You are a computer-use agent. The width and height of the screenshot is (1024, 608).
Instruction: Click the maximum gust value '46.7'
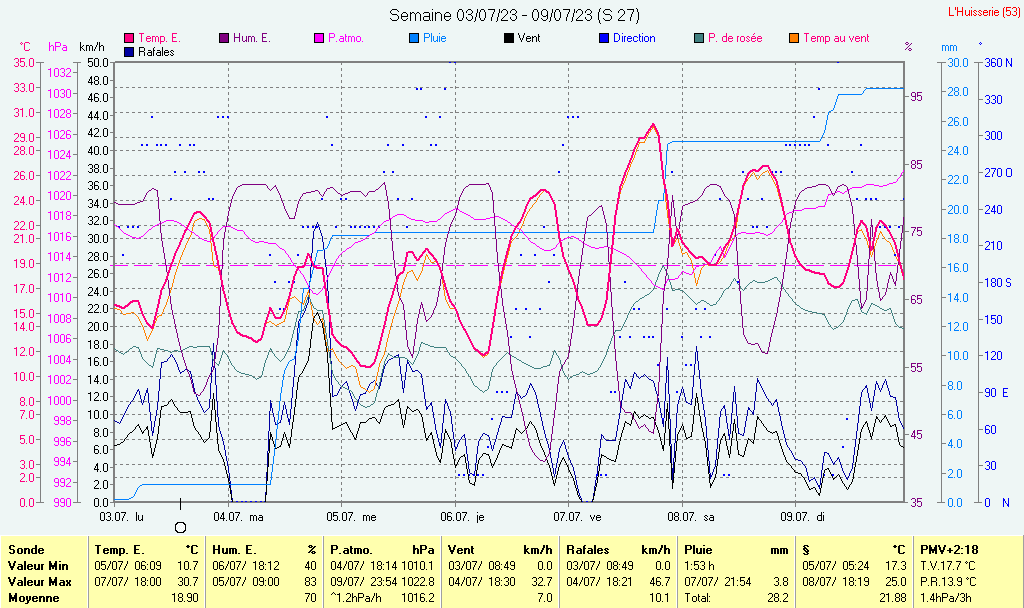pos(660,582)
